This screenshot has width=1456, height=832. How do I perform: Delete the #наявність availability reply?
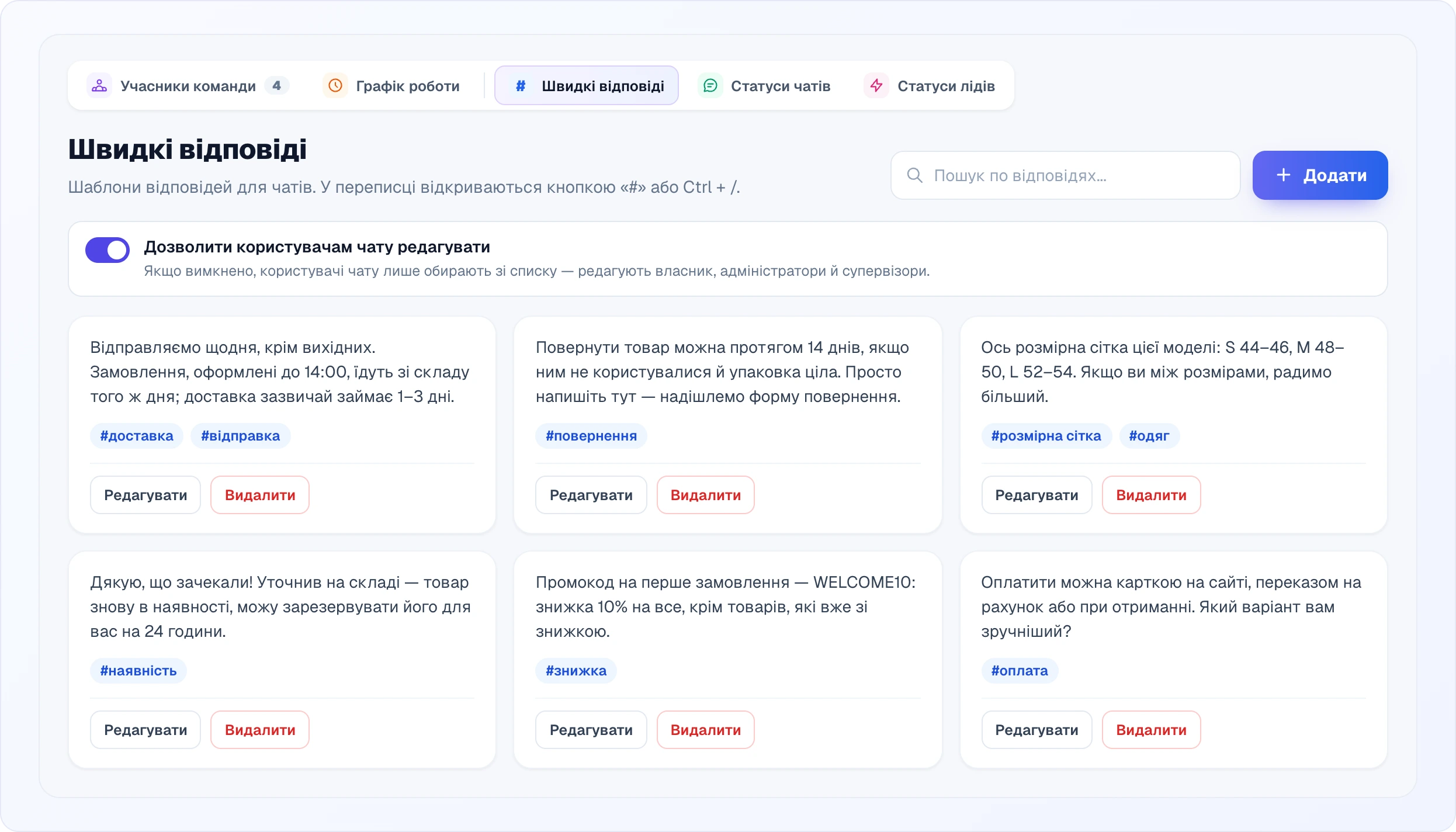click(x=260, y=730)
